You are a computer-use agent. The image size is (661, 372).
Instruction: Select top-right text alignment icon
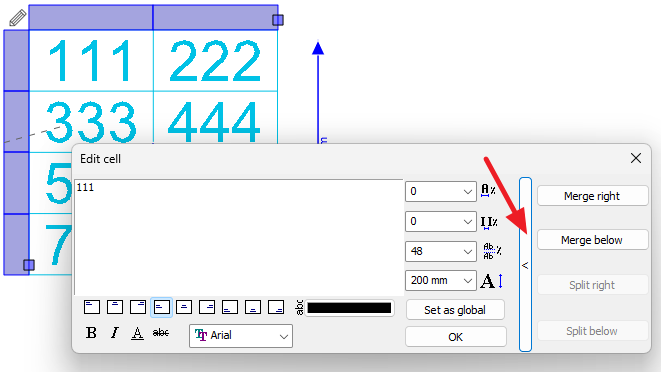coord(138,307)
